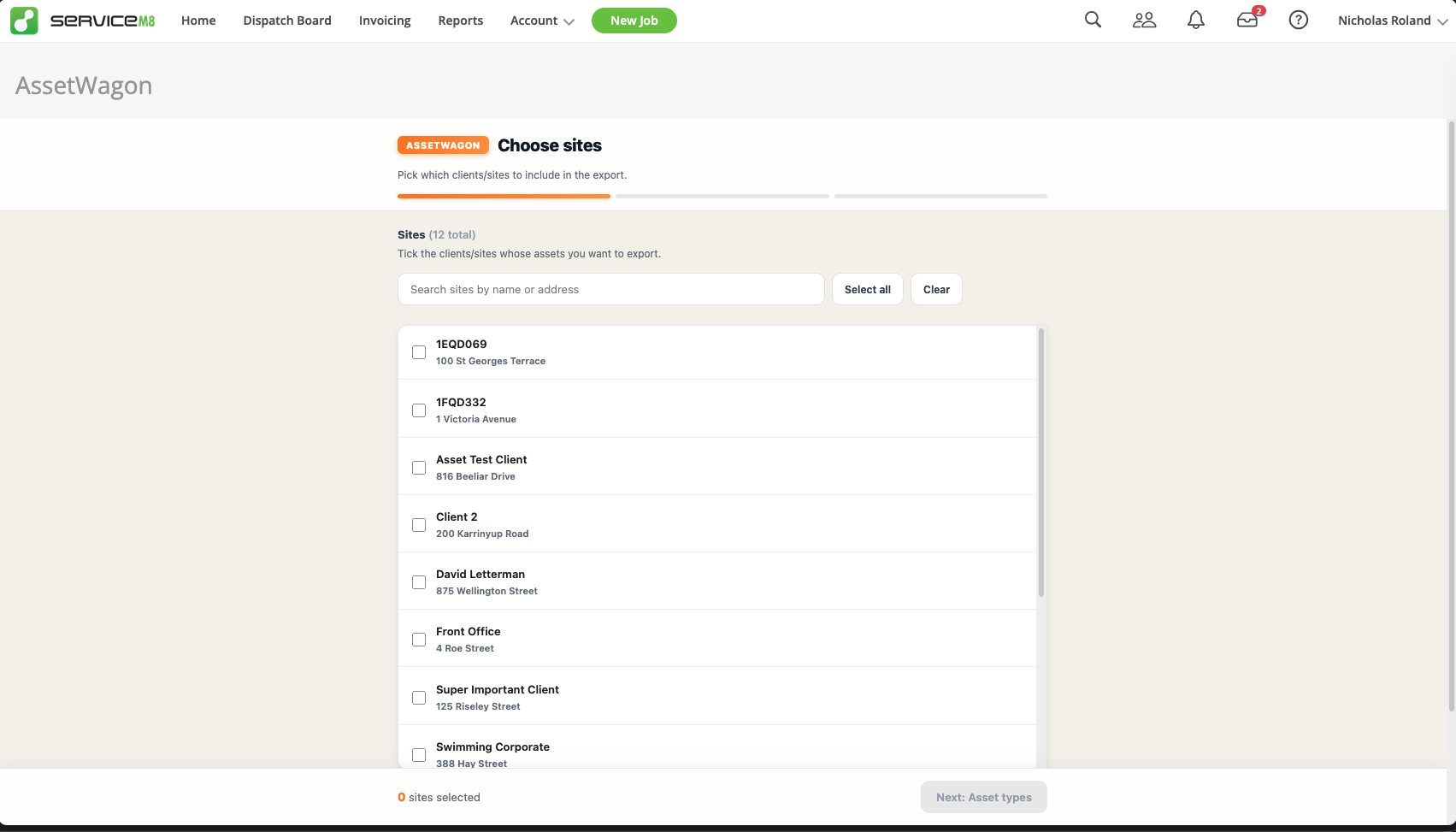Click the 200 Karrinyup Road address
This screenshot has width=1456, height=832.
[482, 534]
